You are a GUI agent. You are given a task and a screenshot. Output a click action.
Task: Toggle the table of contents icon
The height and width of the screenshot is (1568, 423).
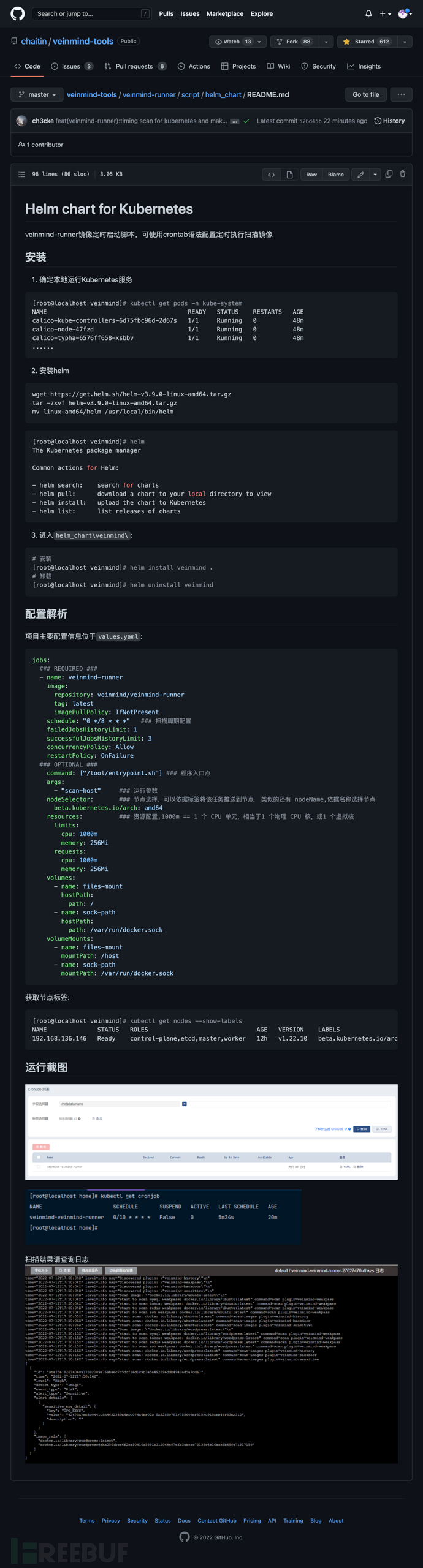21,174
